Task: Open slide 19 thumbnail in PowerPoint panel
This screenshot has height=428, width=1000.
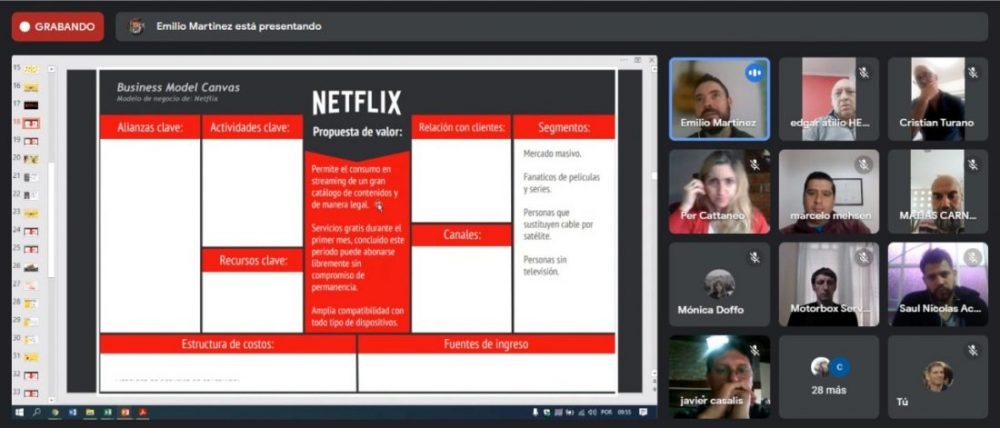Action: pos(31,141)
